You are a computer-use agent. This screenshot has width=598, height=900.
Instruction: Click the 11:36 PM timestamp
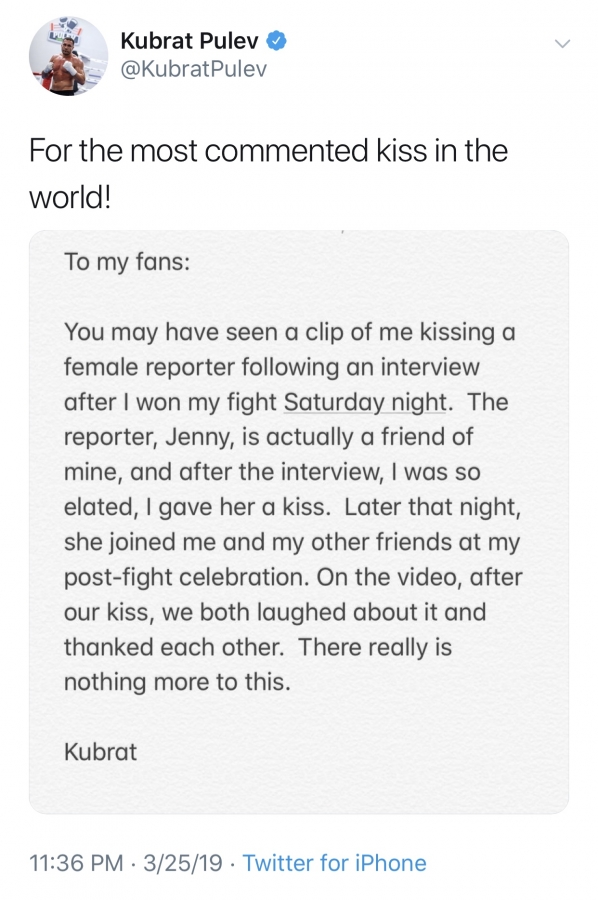76,863
